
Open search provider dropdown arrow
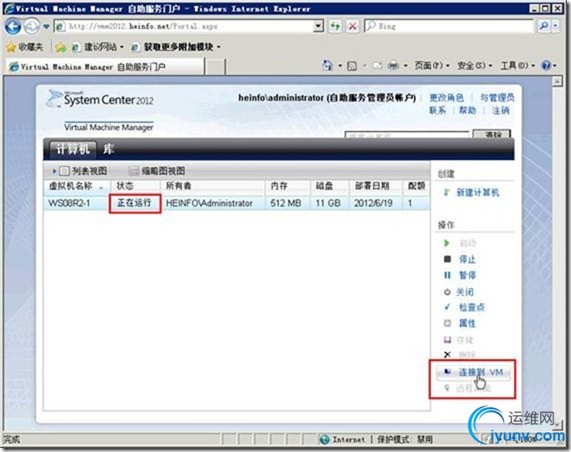555,26
